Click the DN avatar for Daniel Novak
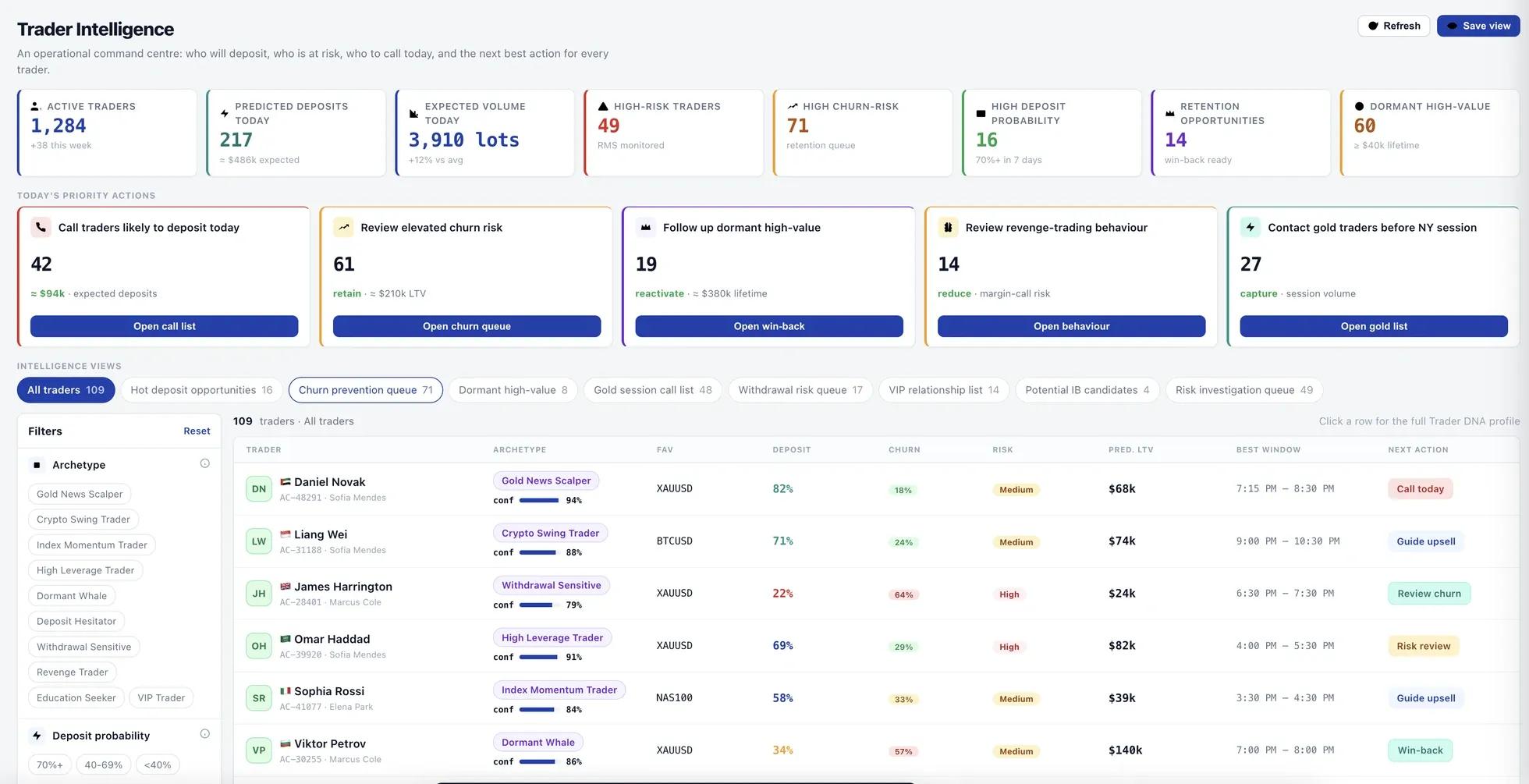The width and height of the screenshot is (1529, 784). pos(259,489)
